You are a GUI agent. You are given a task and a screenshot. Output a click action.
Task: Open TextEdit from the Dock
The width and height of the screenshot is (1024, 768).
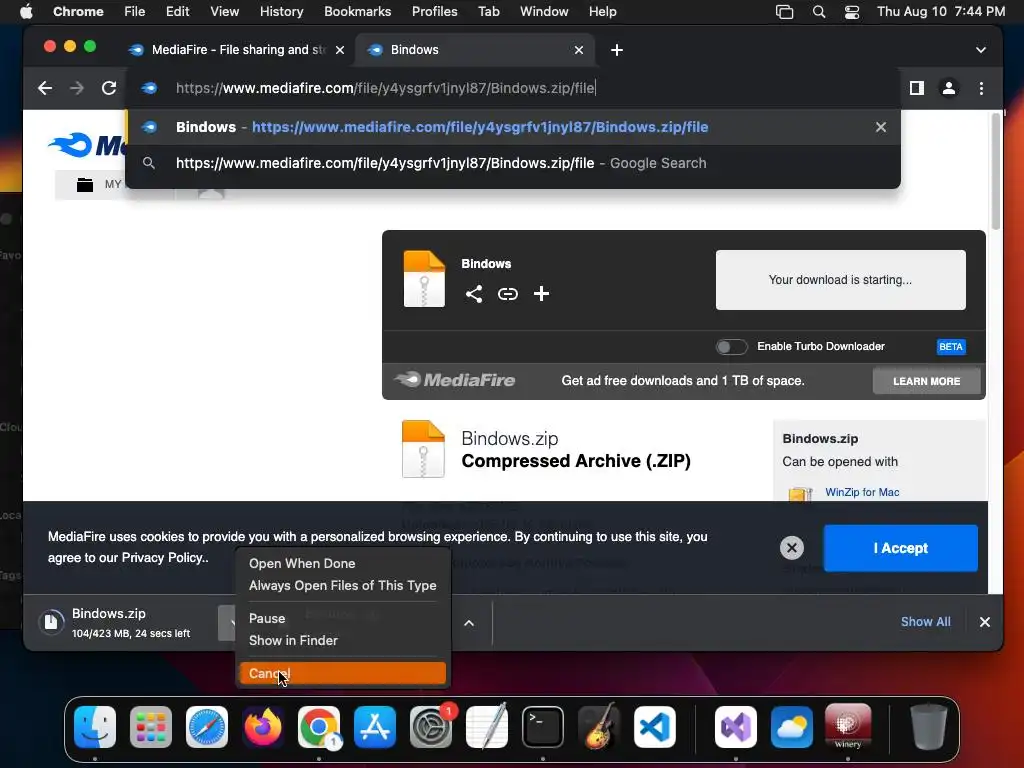(x=487, y=726)
